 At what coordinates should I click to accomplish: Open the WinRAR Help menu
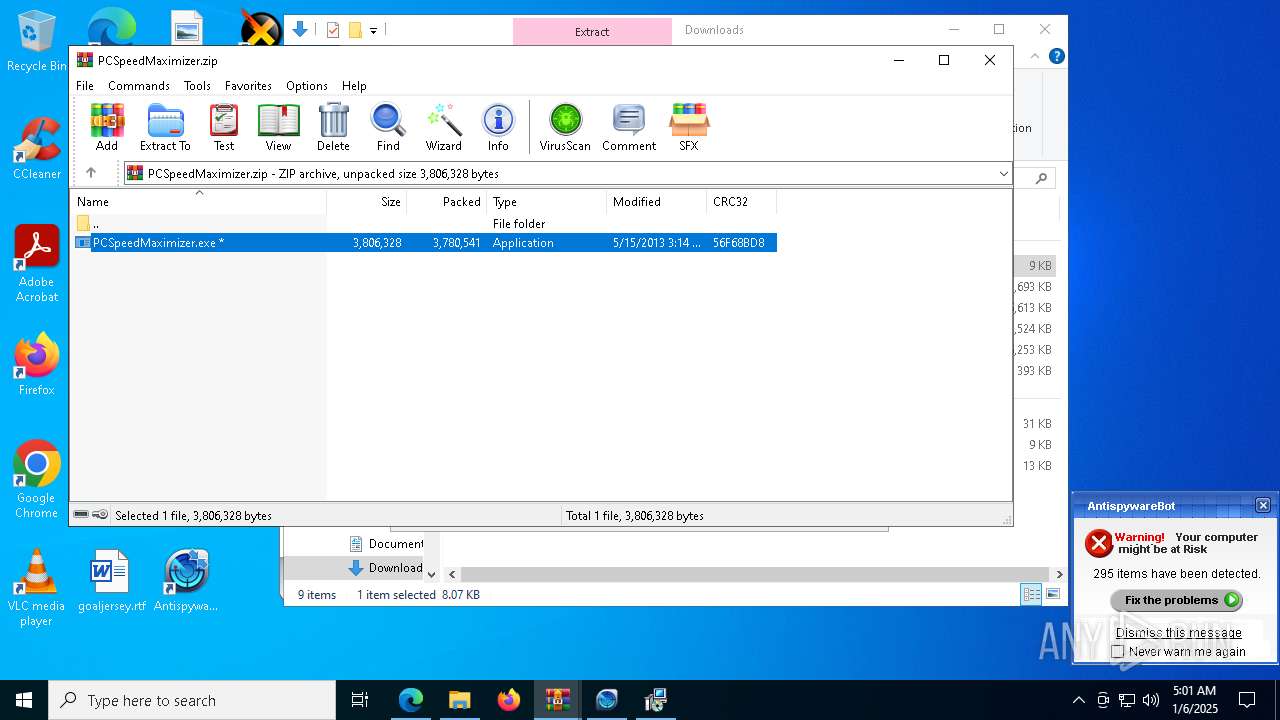pyautogui.click(x=354, y=86)
